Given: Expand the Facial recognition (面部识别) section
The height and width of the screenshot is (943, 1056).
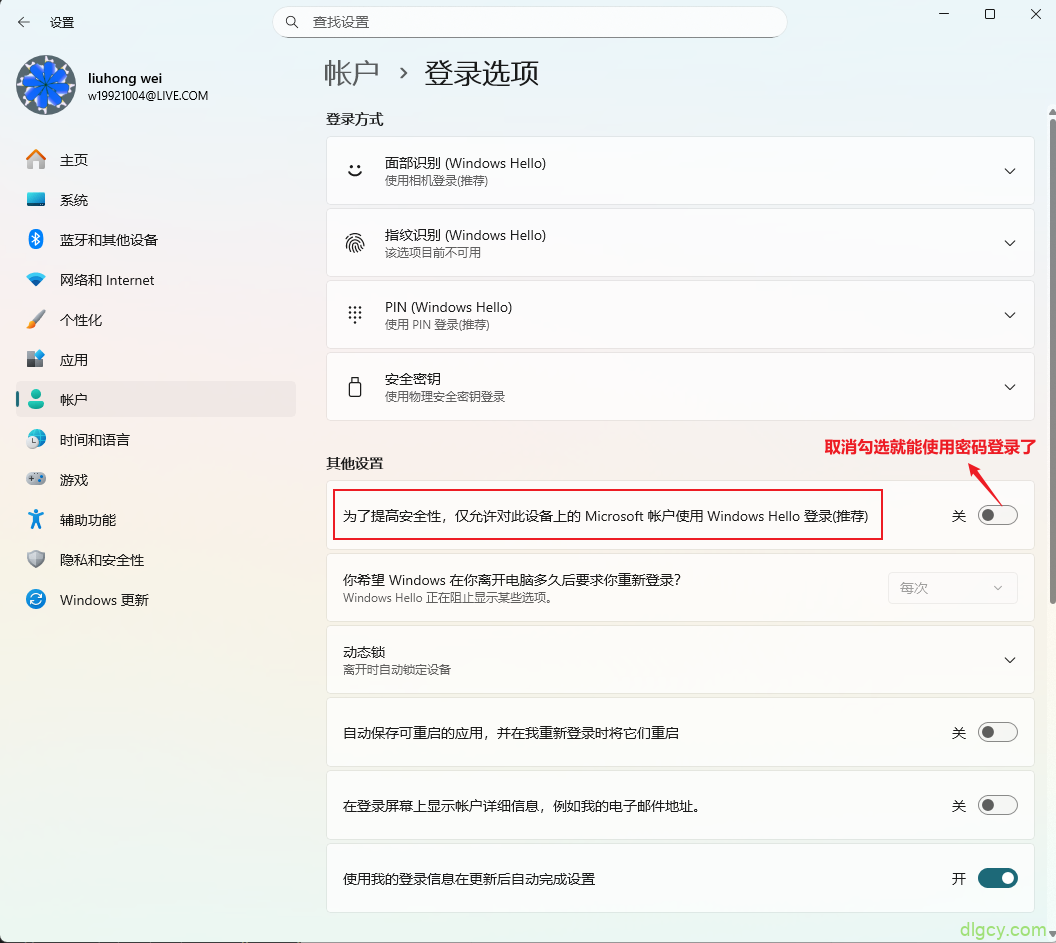Looking at the screenshot, I should click(1009, 171).
